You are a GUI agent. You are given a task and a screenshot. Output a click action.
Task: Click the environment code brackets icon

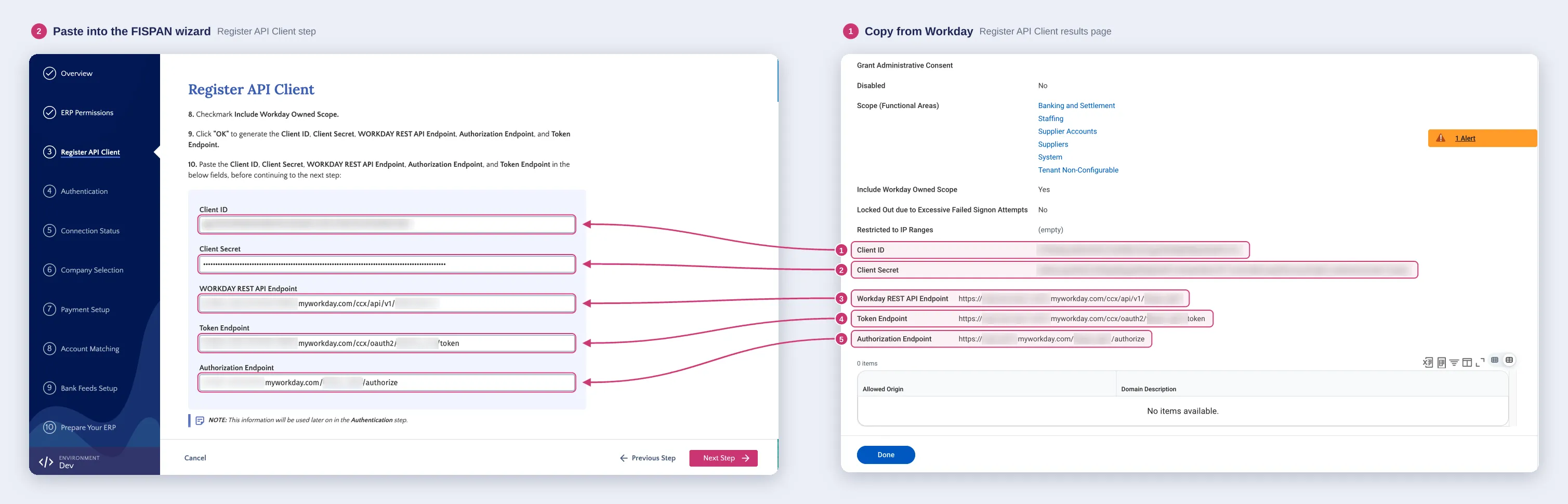pos(46,462)
